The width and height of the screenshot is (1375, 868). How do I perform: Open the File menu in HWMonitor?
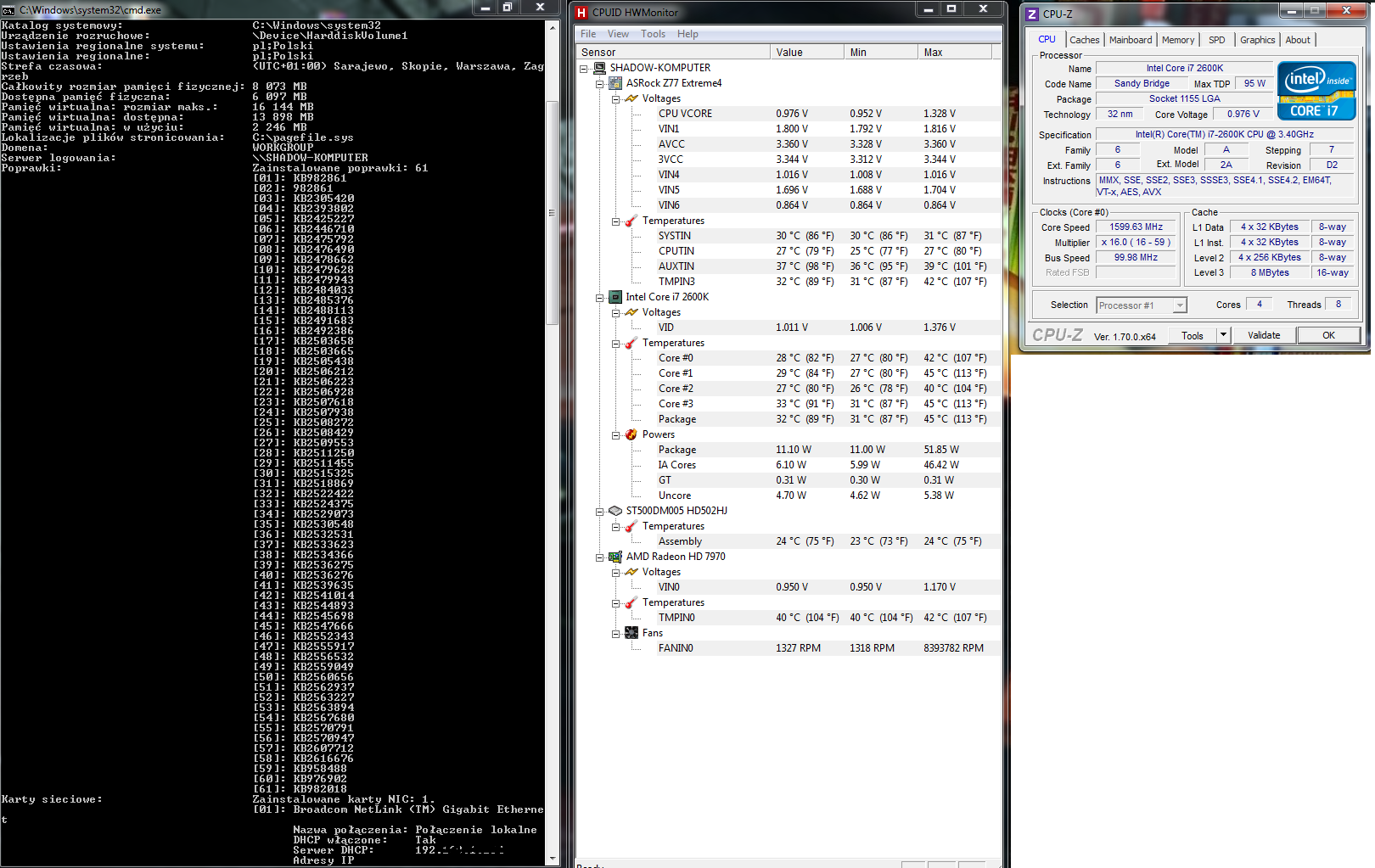pos(588,34)
